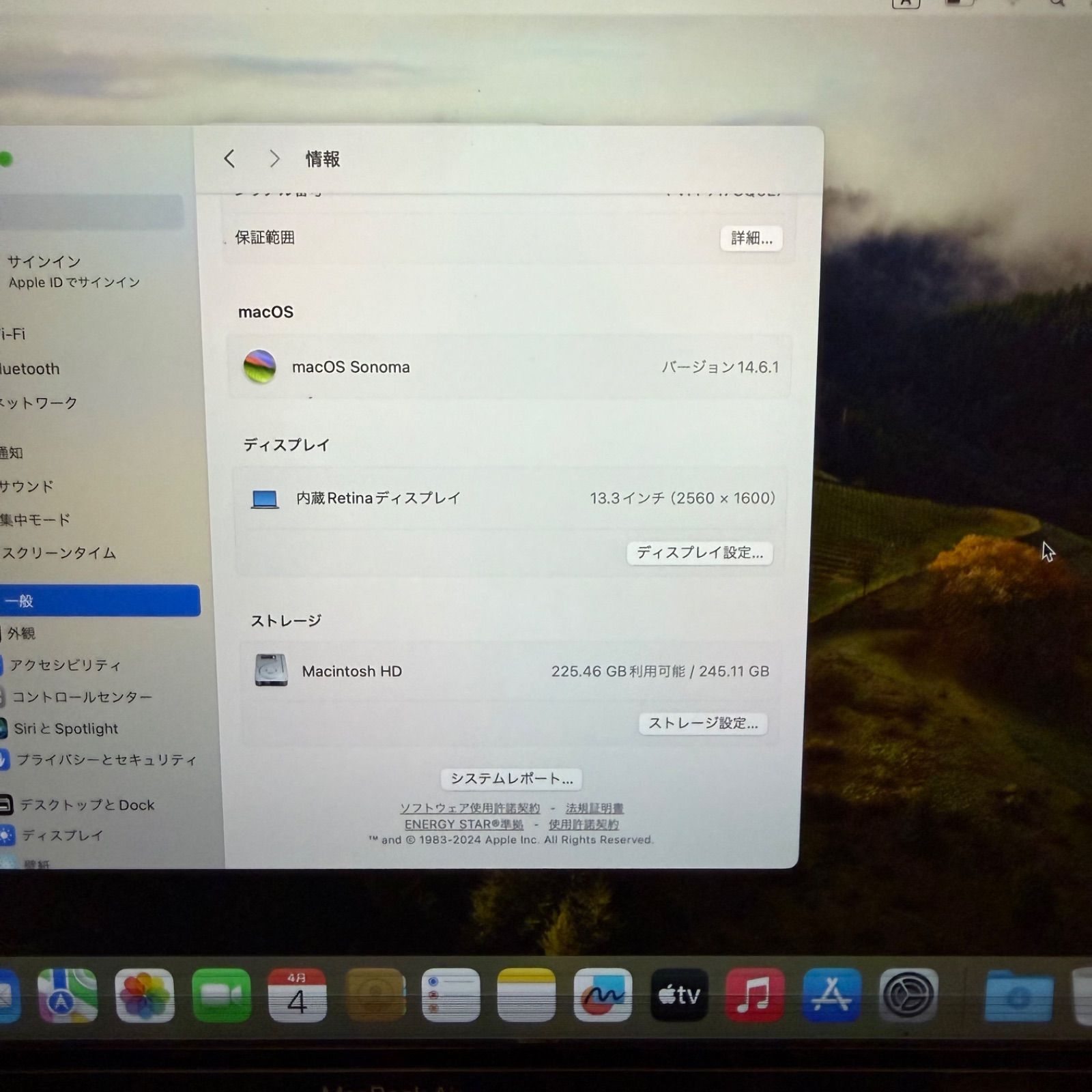Viewport: 1092px width, 1092px height.
Task: Select 集中モード in the sidebar
Action: (x=35, y=519)
